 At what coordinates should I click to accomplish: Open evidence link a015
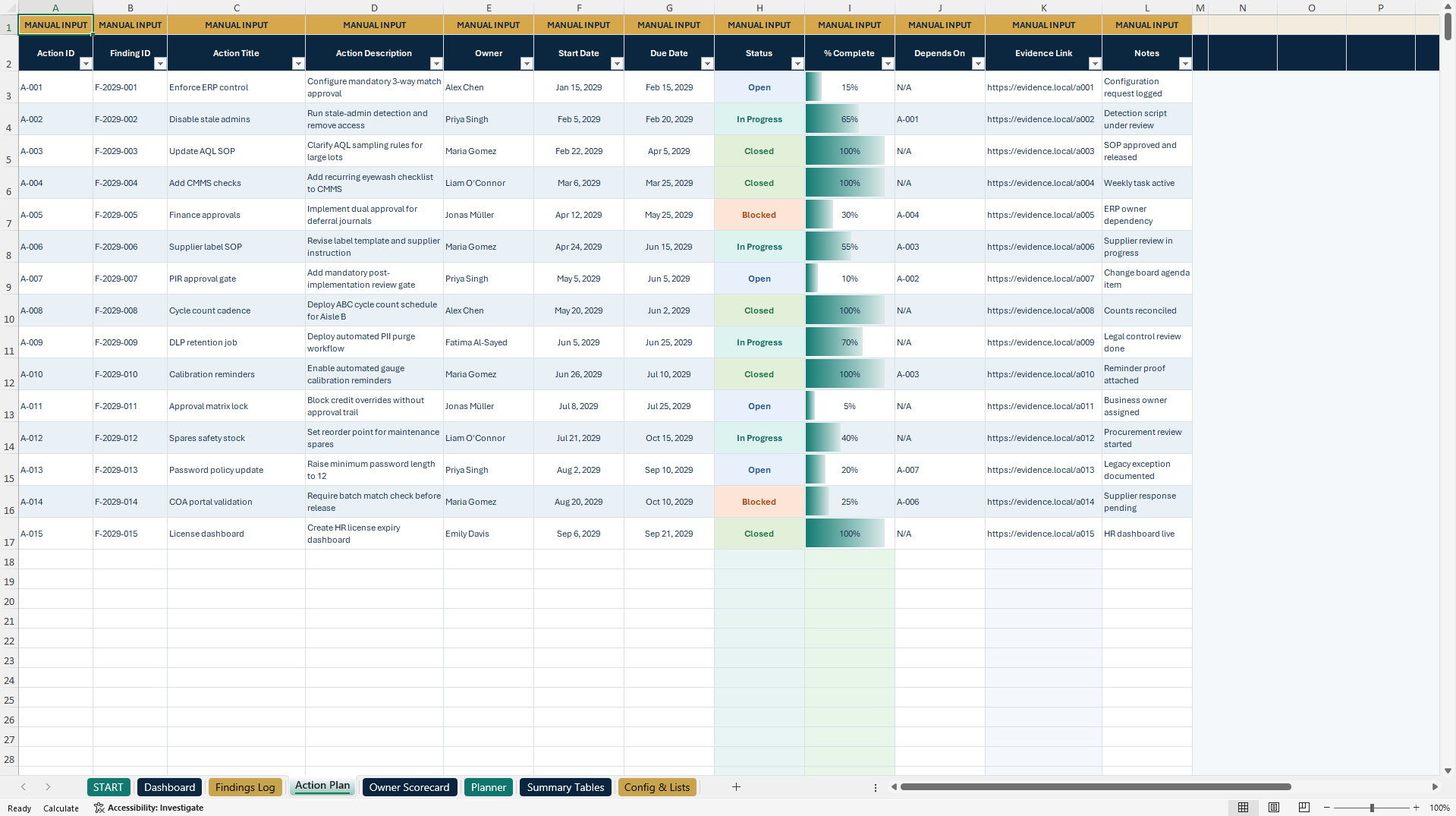(1040, 534)
